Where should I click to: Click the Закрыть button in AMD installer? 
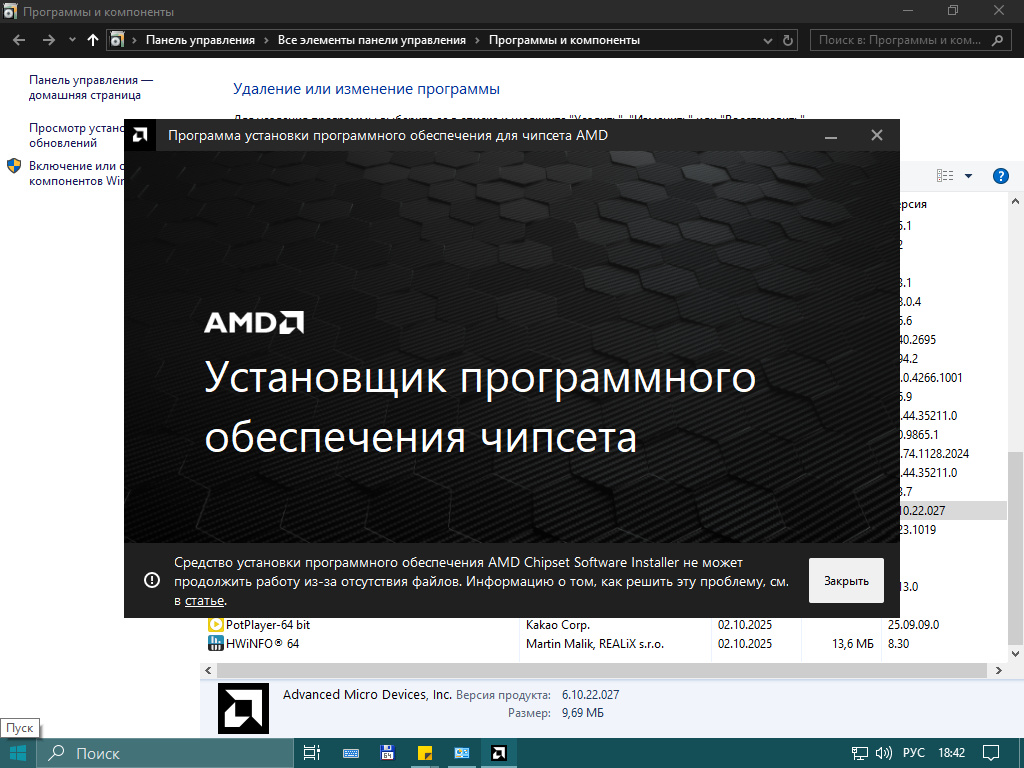(x=846, y=581)
